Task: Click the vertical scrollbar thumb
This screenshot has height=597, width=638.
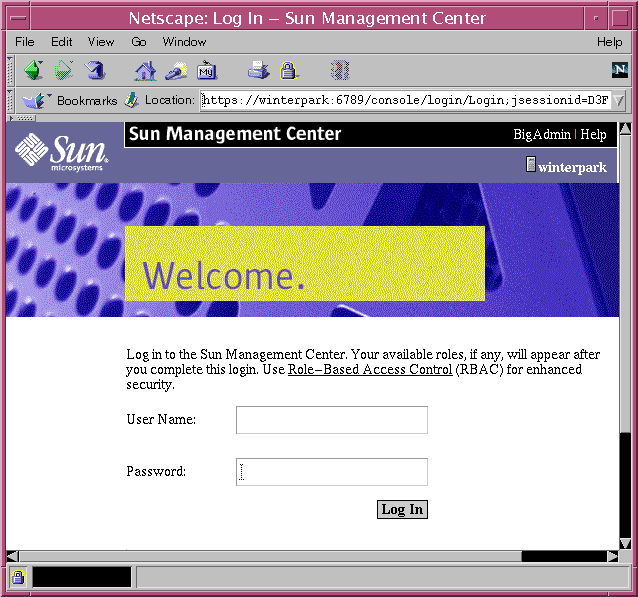Action: tap(625, 284)
